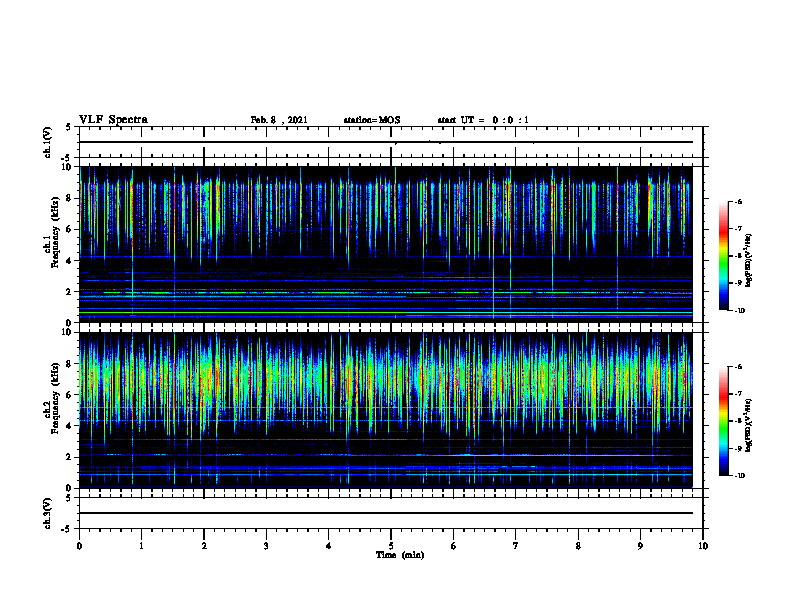Click the ch.2 spectrogram color scale bar
Viewport: 792px width, 612px height.
coord(723,421)
